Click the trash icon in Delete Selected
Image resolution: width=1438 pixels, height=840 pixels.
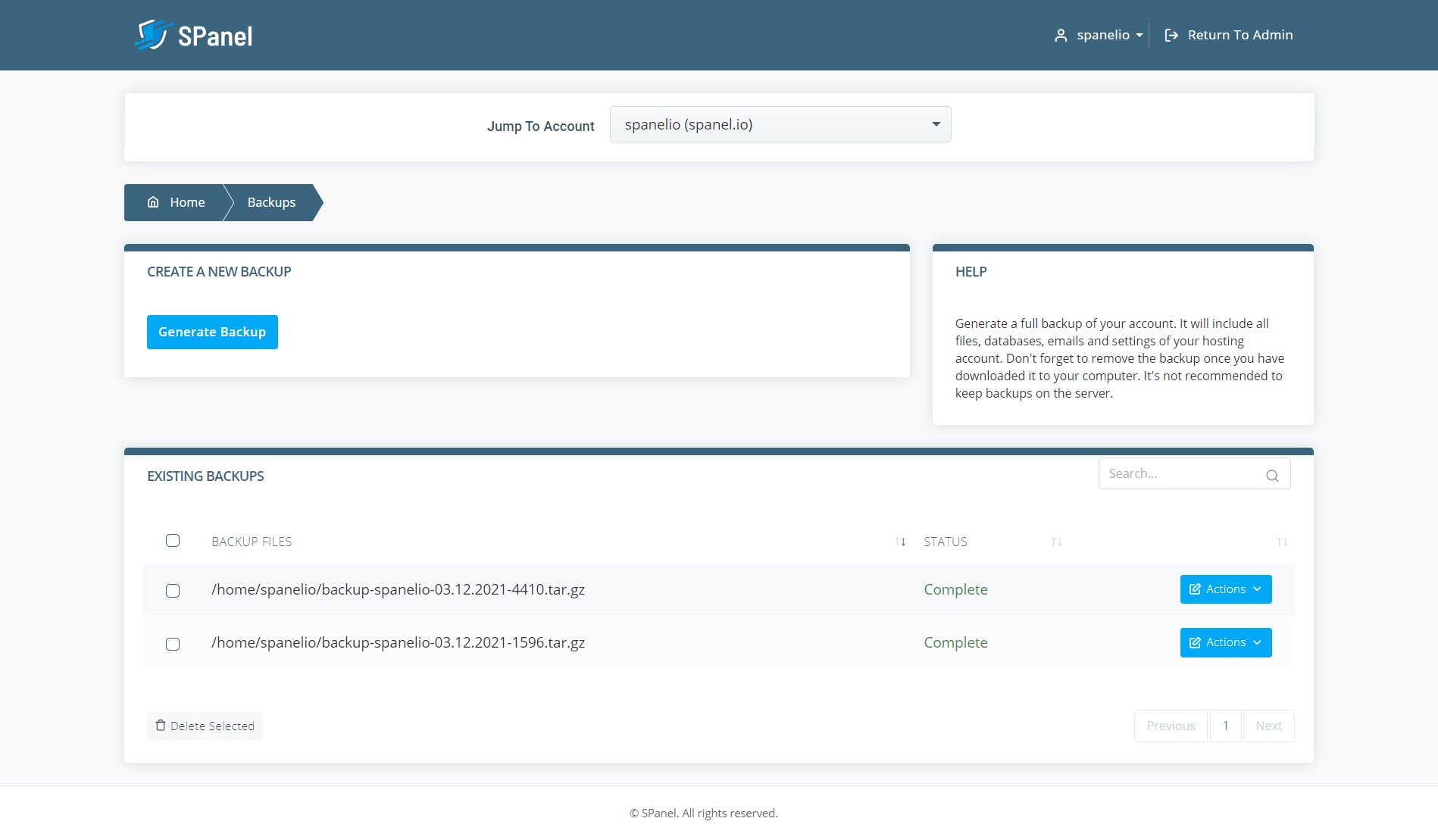(x=161, y=726)
